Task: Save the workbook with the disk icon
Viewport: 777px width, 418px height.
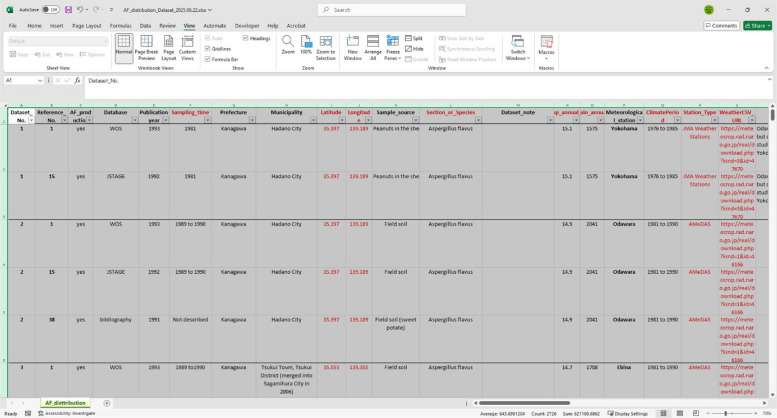Action: 68,9
